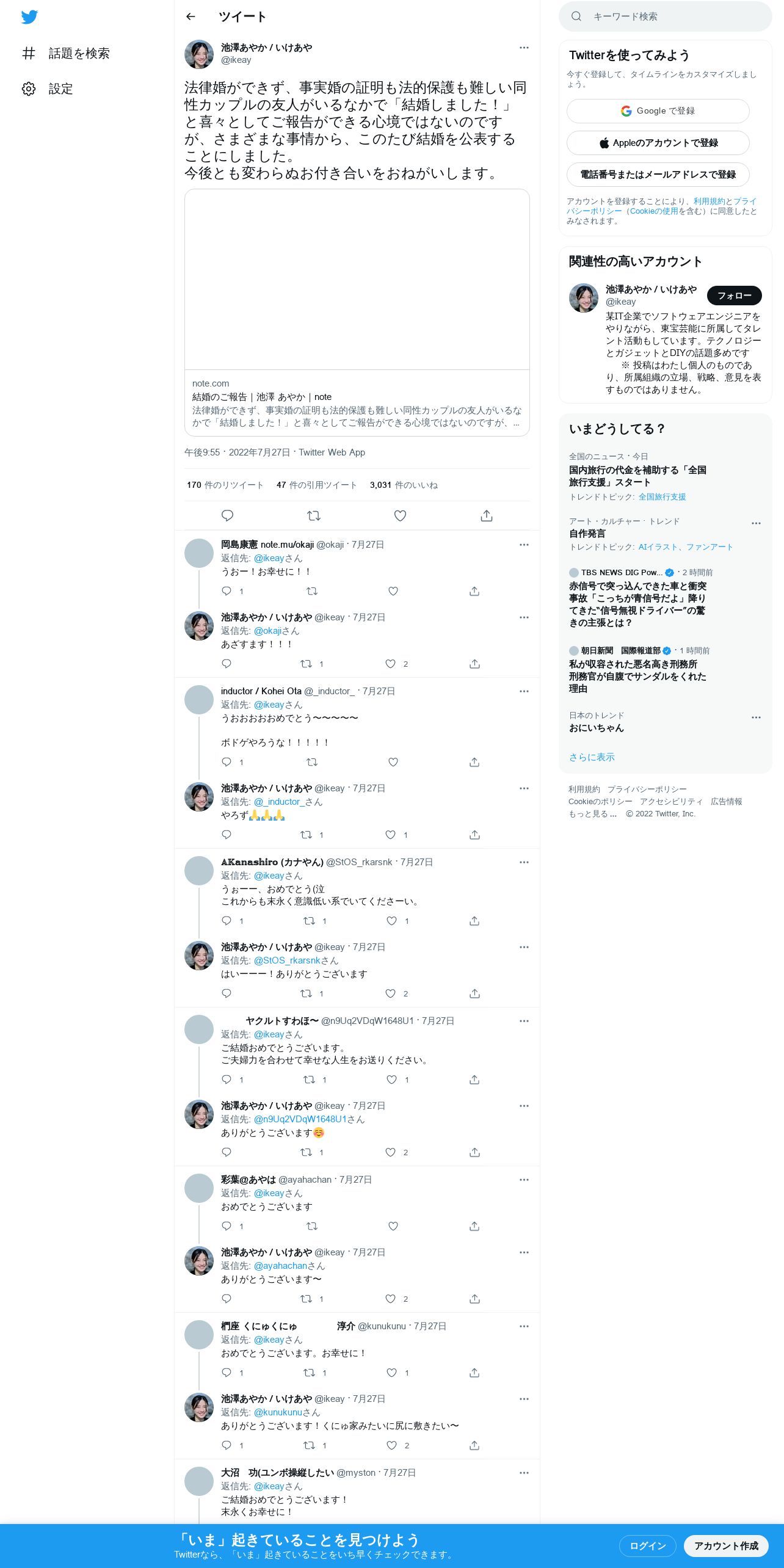The height and width of the screenshot is (1568, 784).
Task: Open the note.com 結婚のご報告 link card
Action: click(357, 313)
